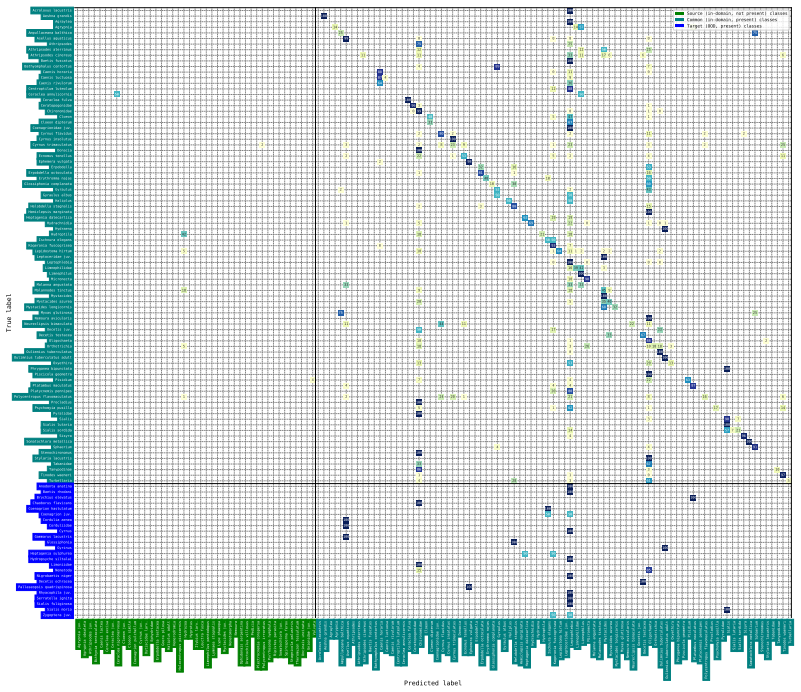Image resolution: width=801 pixels, height=692 pixels.
Task: Click the "Target (OOD, present) classes" legend text
Action: click(724, 26)
